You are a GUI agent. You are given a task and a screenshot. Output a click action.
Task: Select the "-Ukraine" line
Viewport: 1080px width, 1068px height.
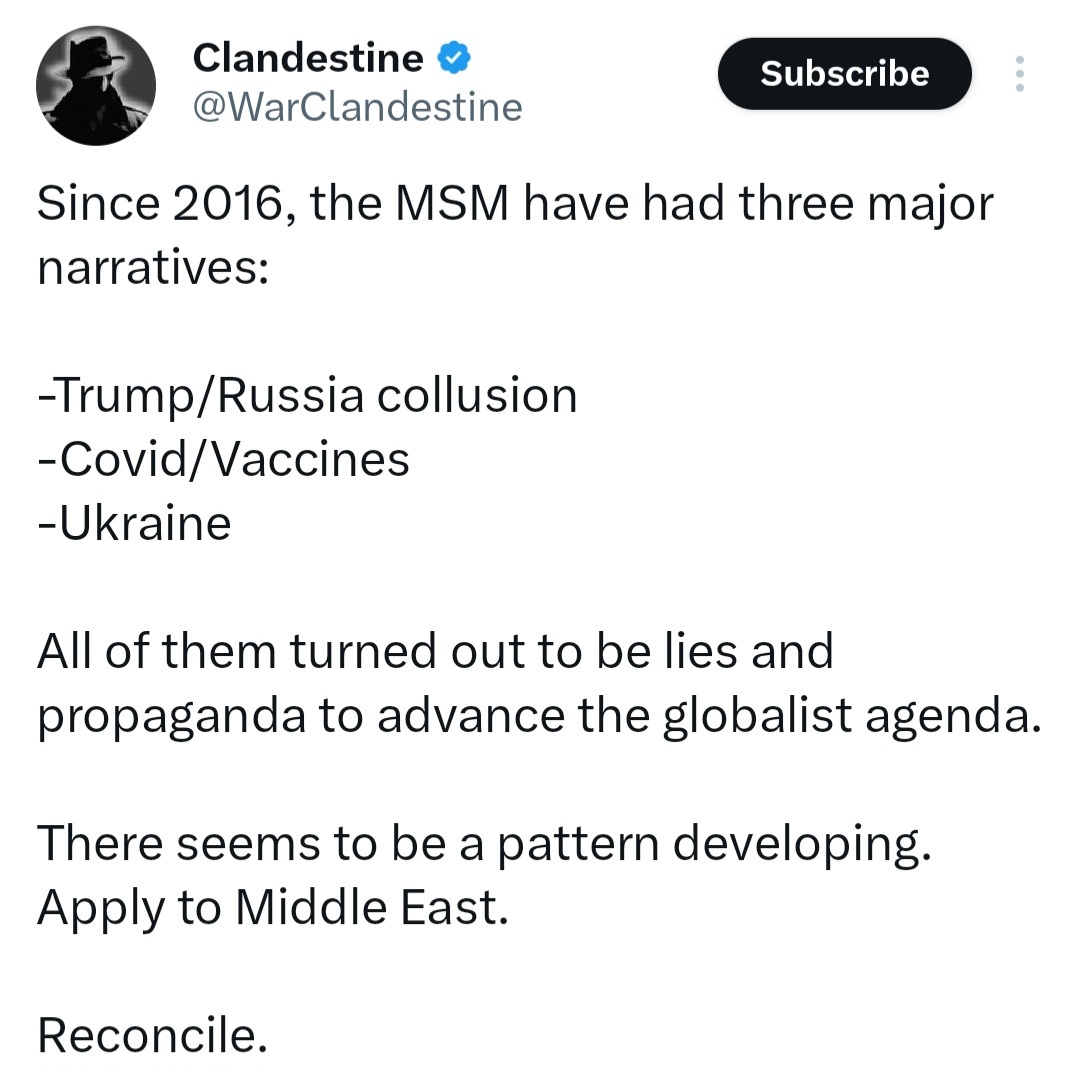pos(134,523)
